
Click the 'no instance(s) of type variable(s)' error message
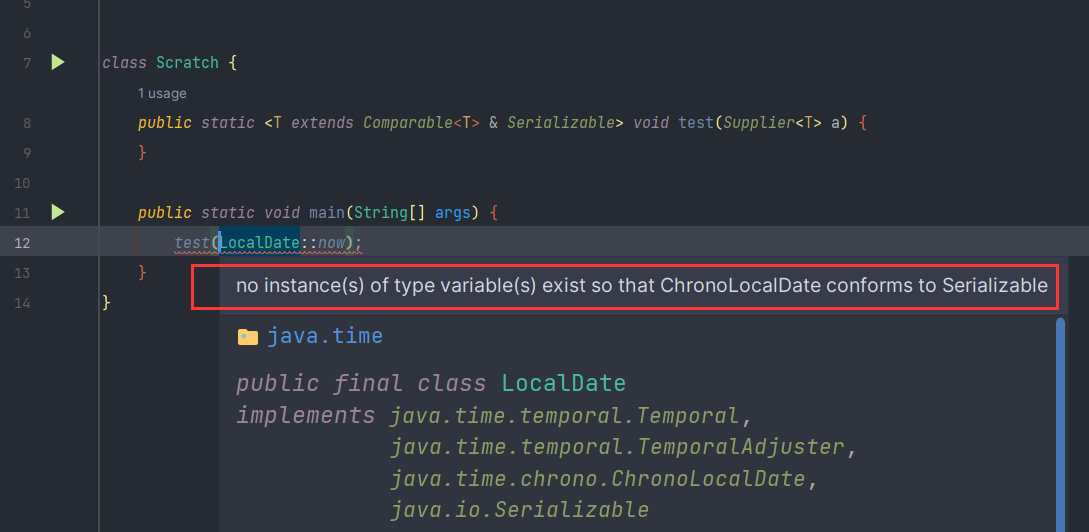coord(641,286)
